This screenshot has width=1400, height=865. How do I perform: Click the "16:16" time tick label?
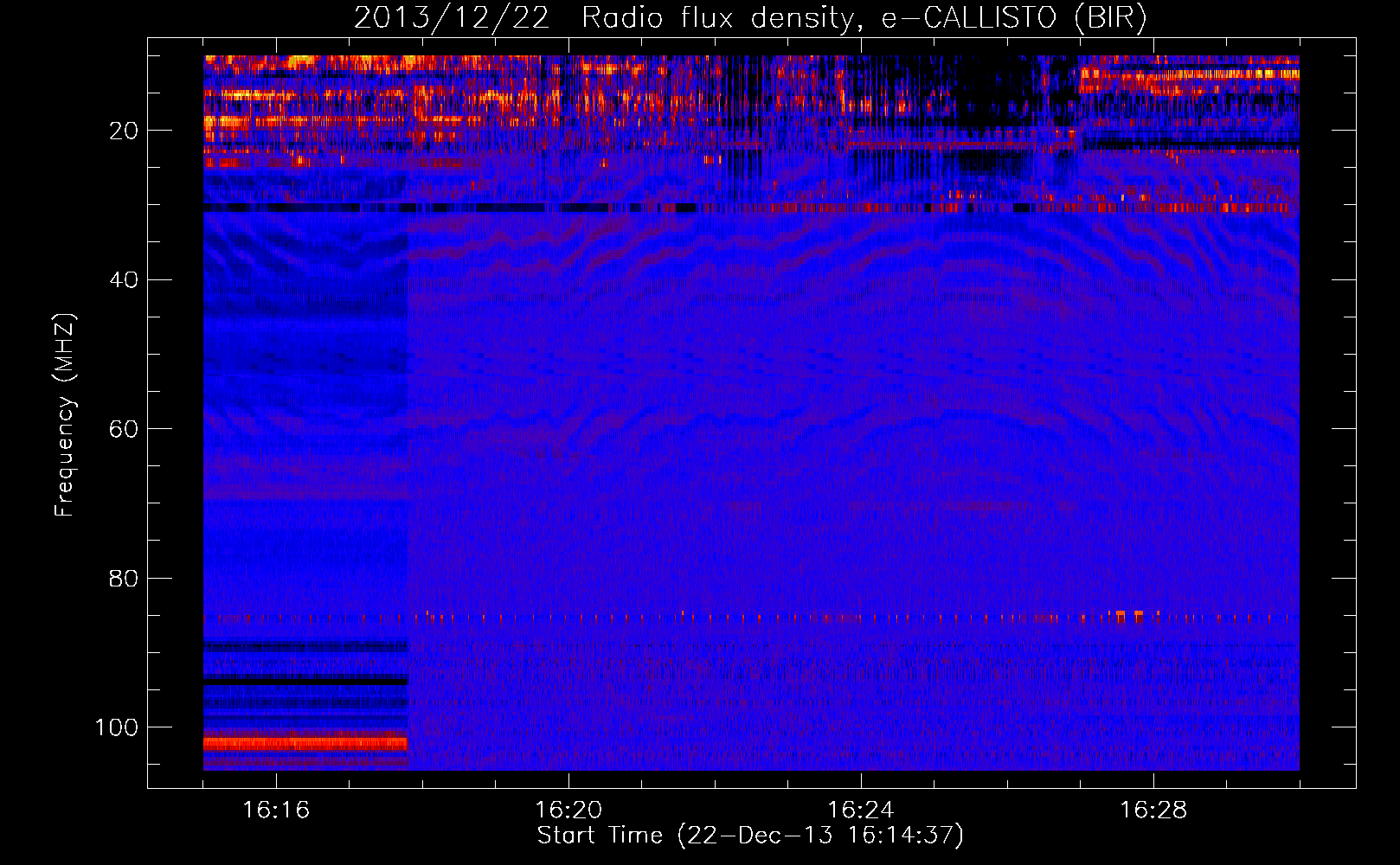point(276,811)
